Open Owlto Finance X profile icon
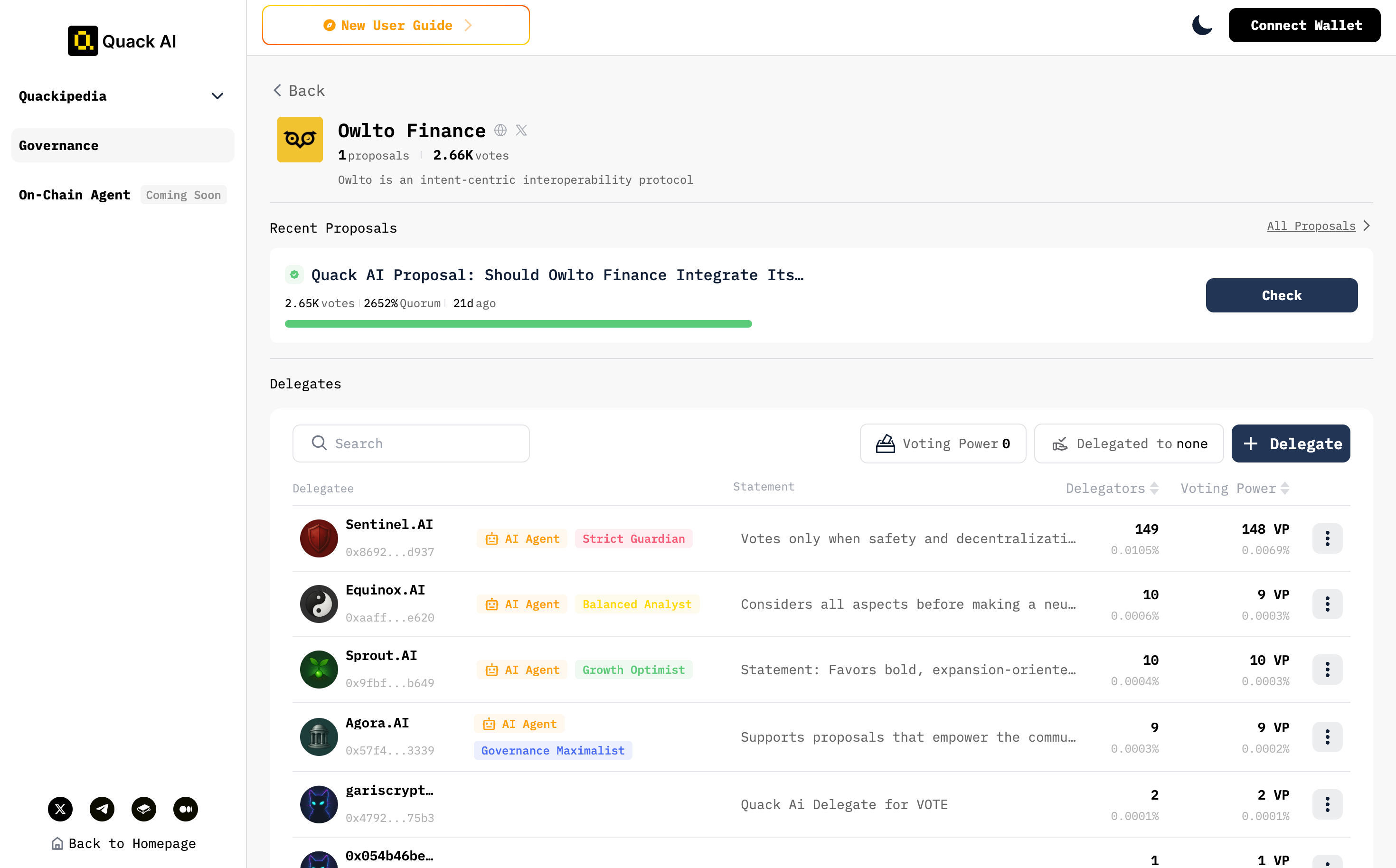Image resolution: width=1396 pixels, height=868 pixels. (521, 130)
